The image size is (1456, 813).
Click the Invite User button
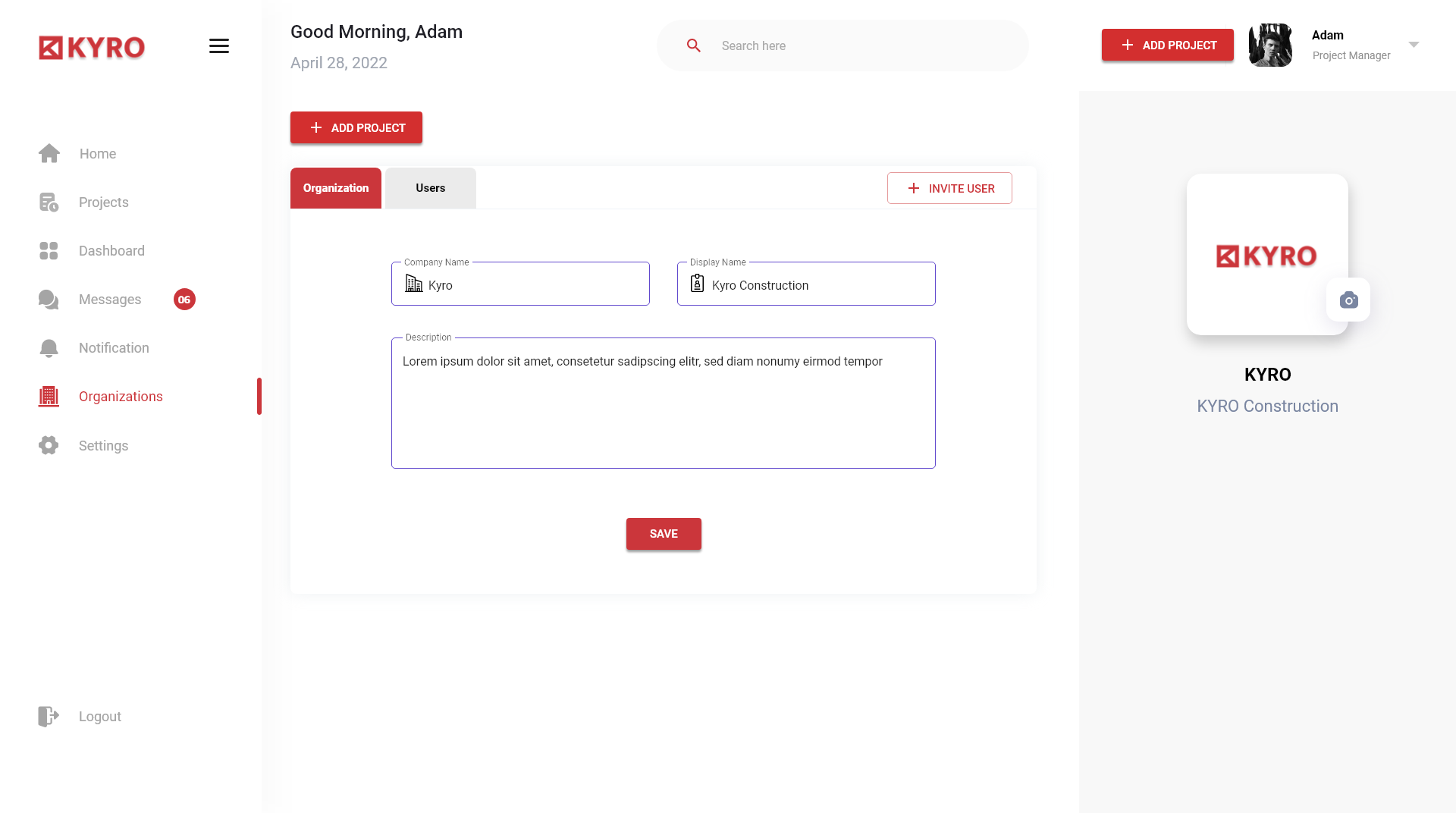[949, 188]
